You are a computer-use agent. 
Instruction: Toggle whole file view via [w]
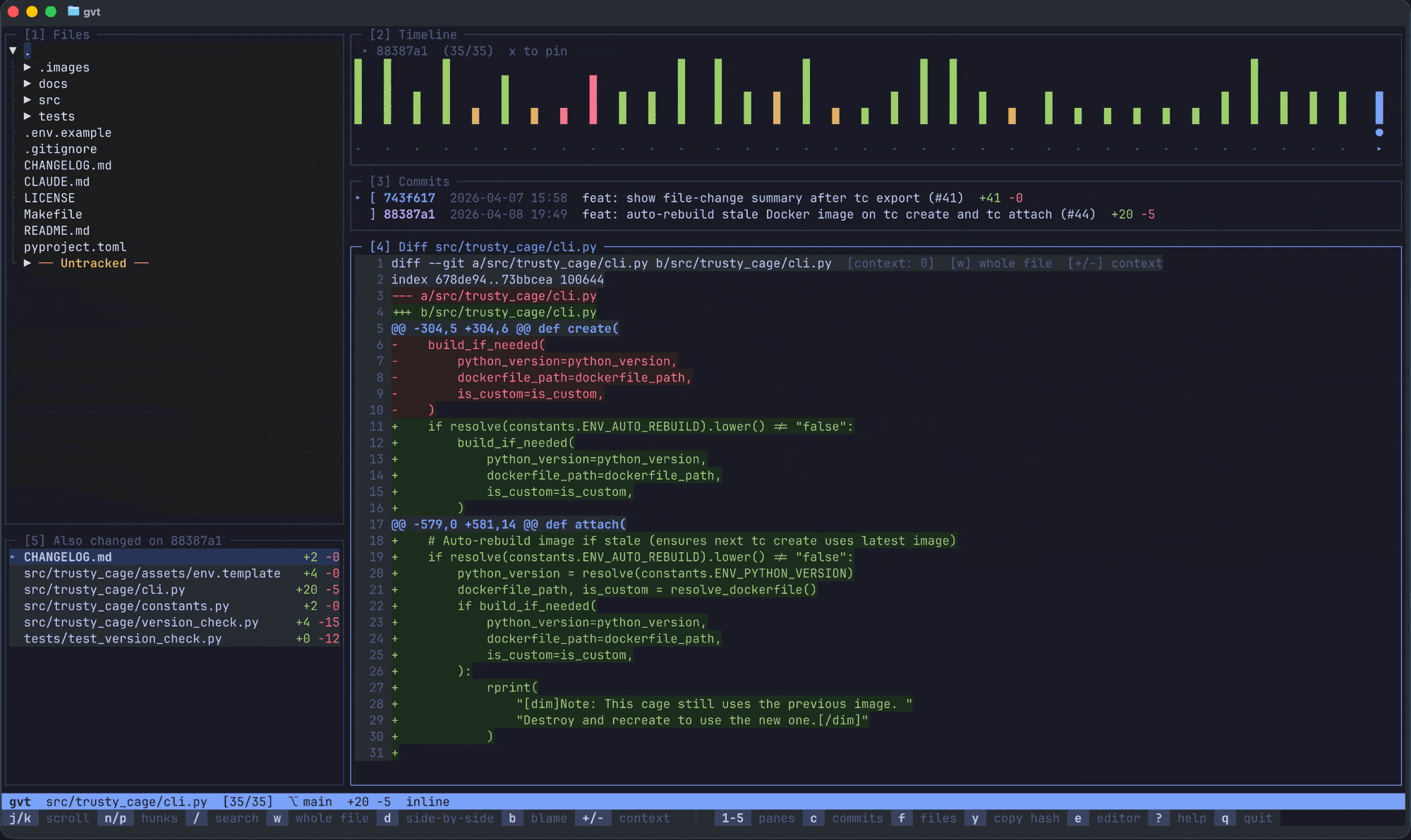(x=1000, y=263)
